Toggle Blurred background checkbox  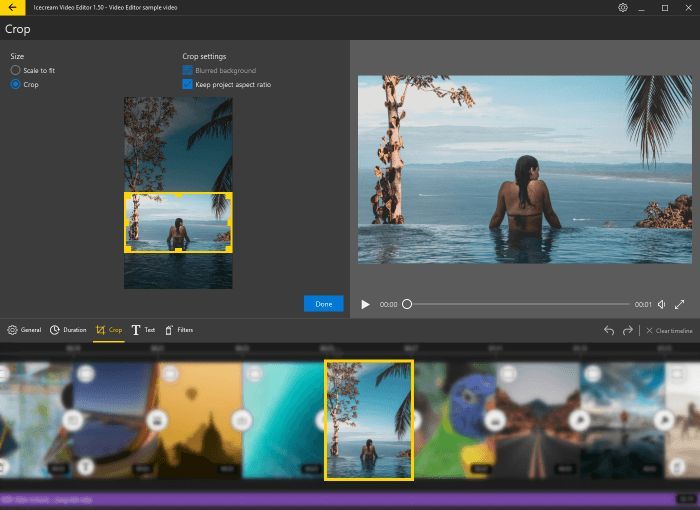188,71
